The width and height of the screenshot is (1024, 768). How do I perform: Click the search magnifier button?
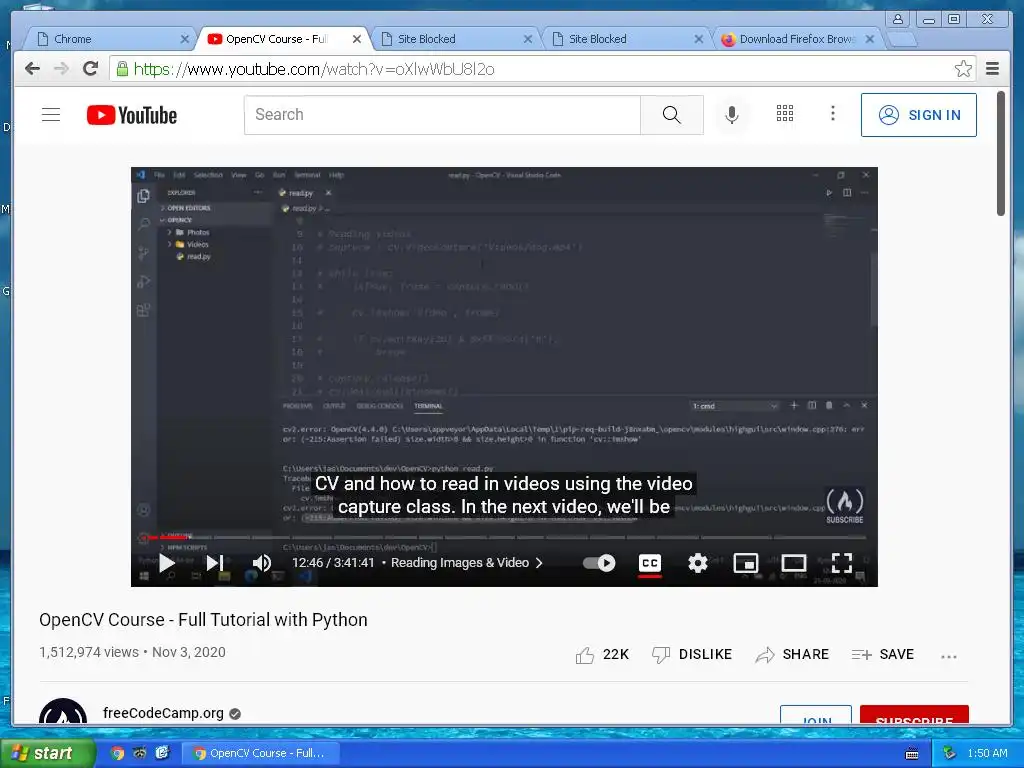click(671, 115)
